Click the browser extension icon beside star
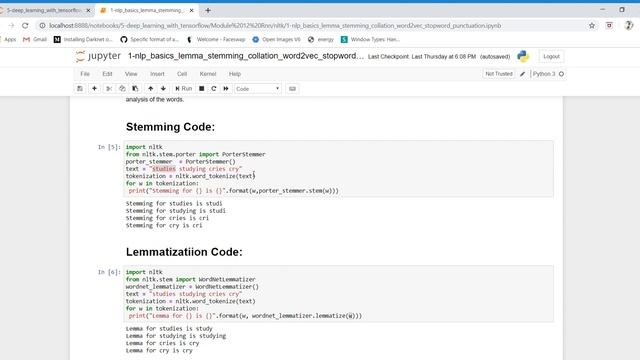Screen dimensions: 640x360 [x=609, y=25]
